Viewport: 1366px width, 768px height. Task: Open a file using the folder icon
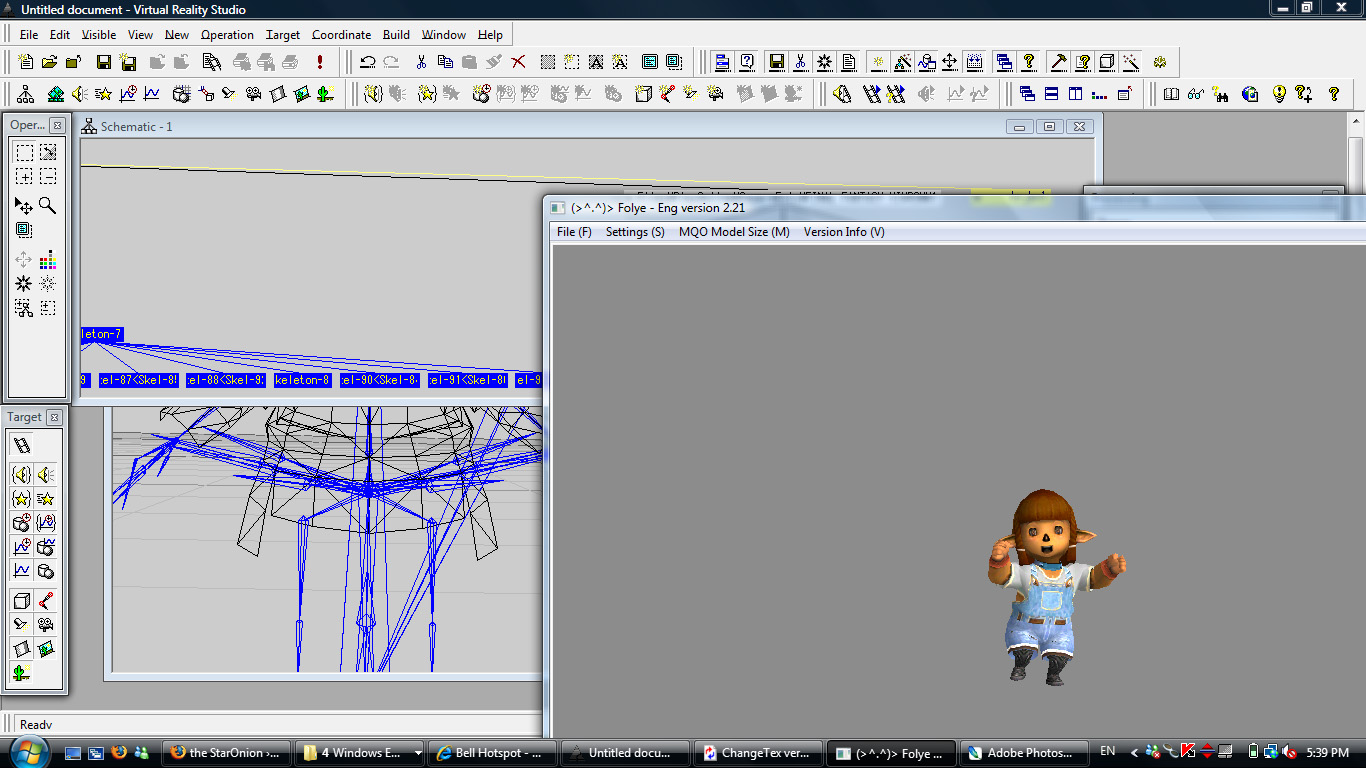click(49, 62)
